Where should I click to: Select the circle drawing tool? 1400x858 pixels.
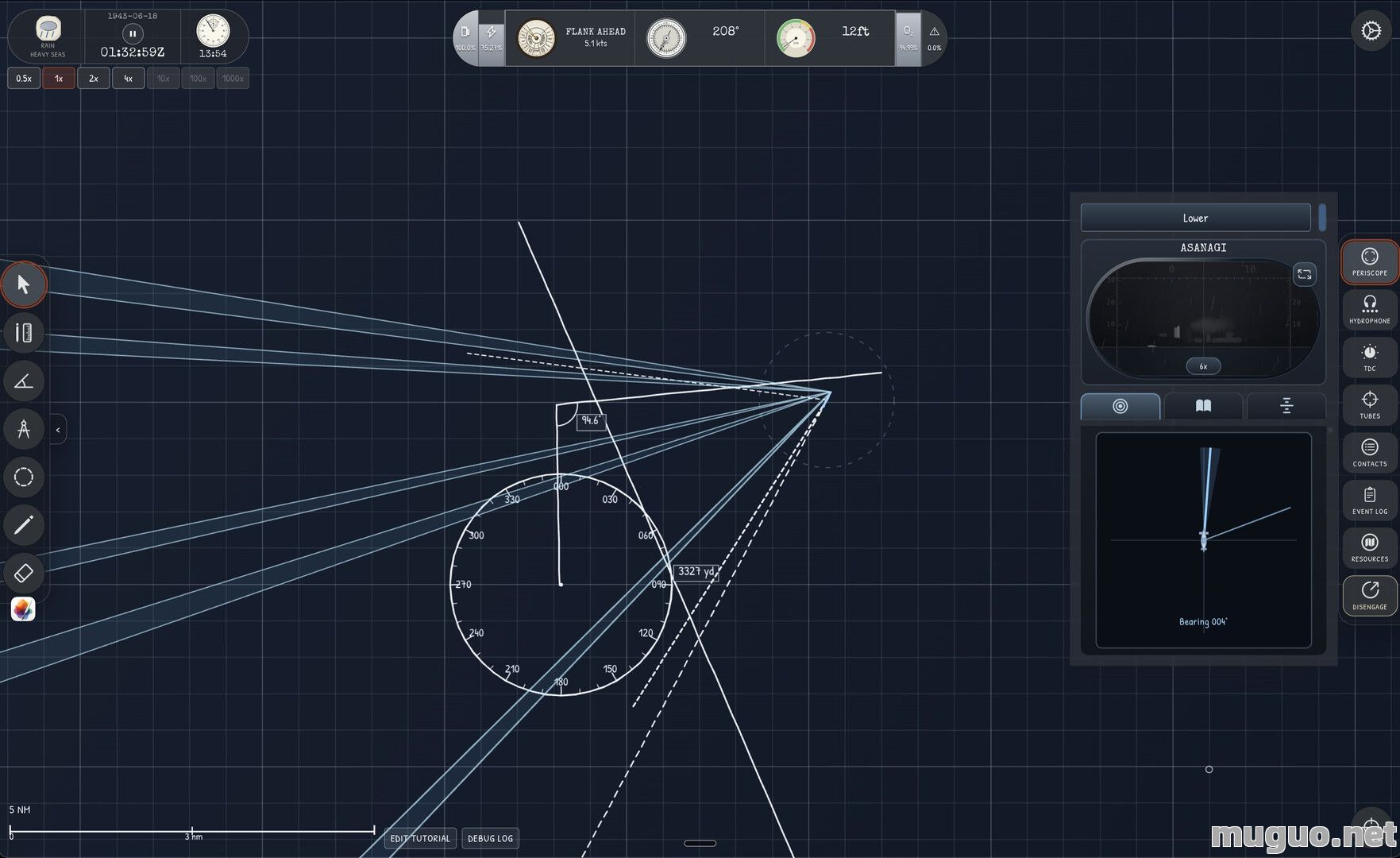tap(24, 477)
